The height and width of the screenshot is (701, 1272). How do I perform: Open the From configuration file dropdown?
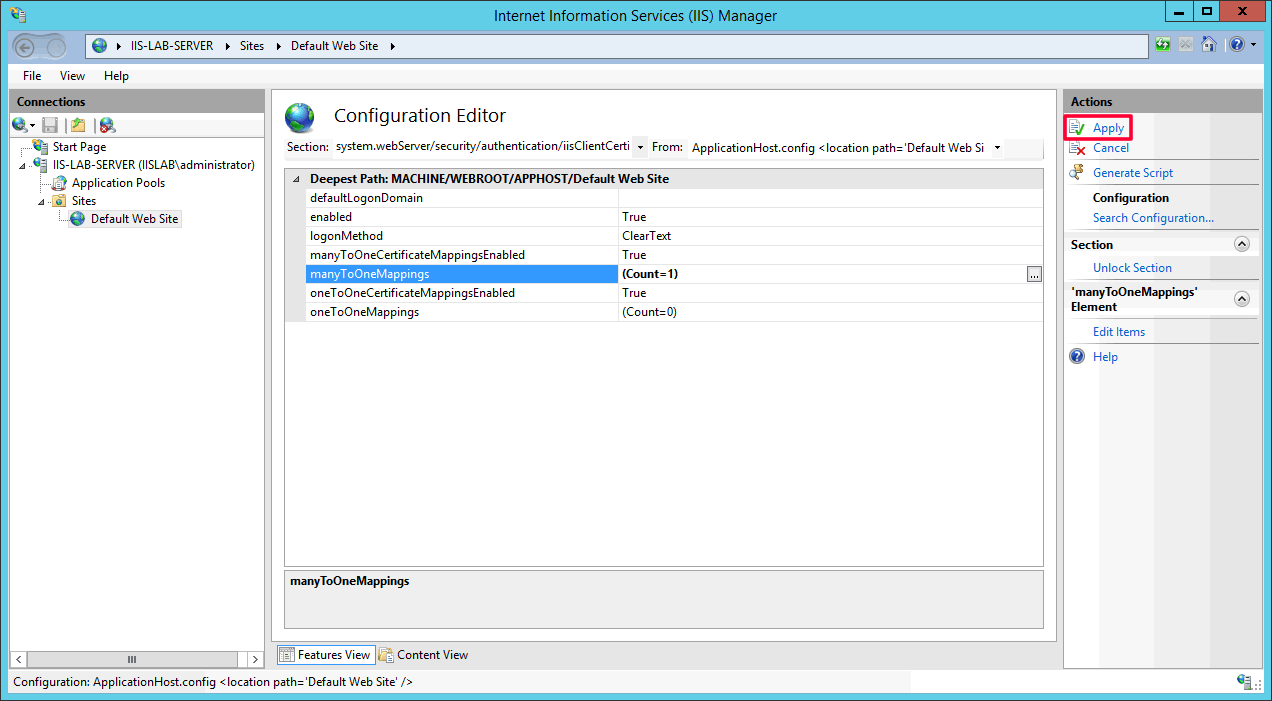click(x=997, y=147)
